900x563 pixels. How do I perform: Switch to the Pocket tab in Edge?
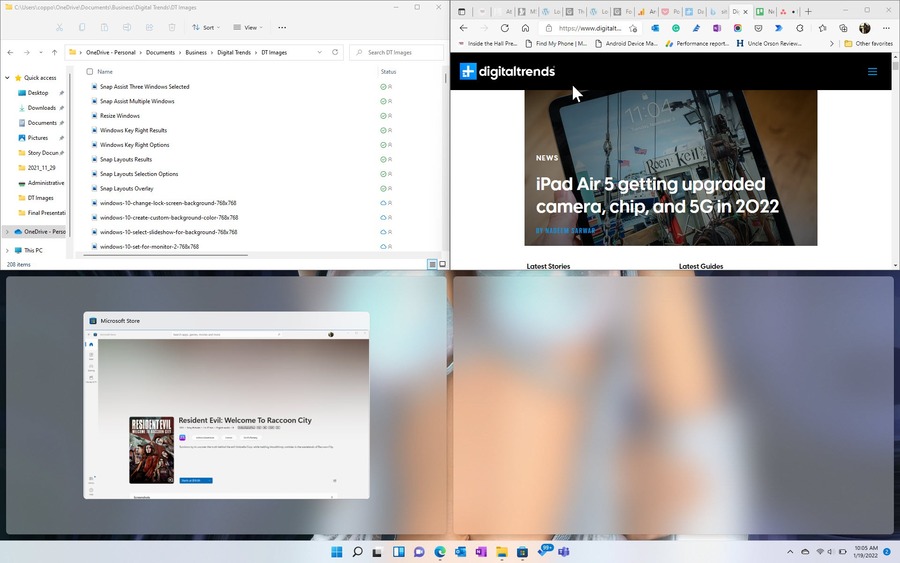tap(669, 11)
